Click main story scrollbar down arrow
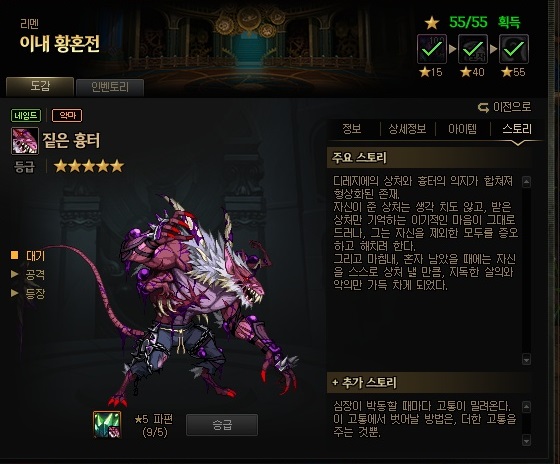 click(x=526, y=359)
